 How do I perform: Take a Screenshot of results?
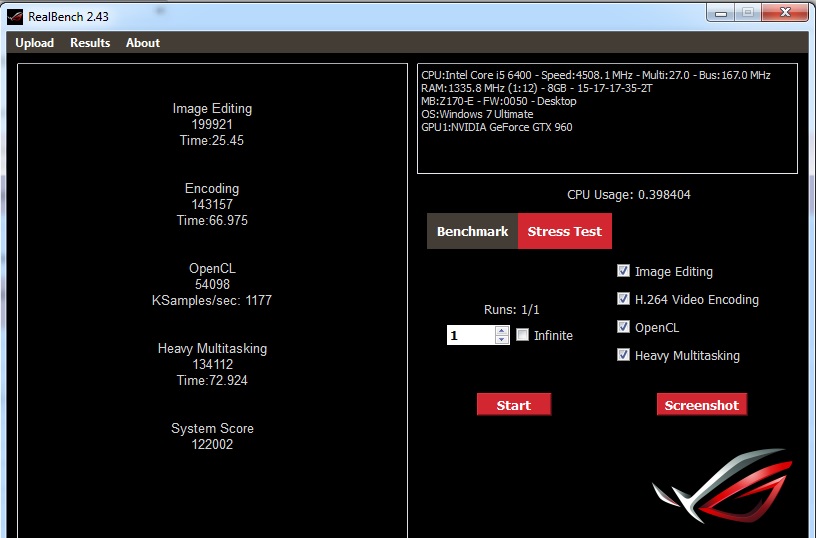(x=702, y=405)
